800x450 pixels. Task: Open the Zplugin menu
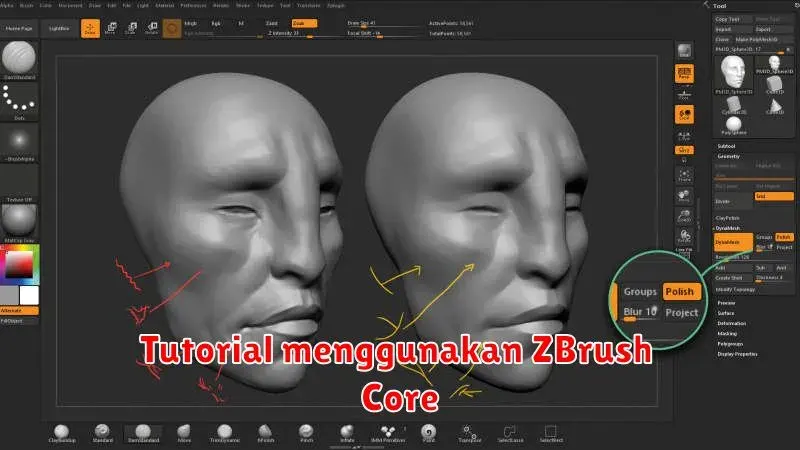click(x=336, y=5)
